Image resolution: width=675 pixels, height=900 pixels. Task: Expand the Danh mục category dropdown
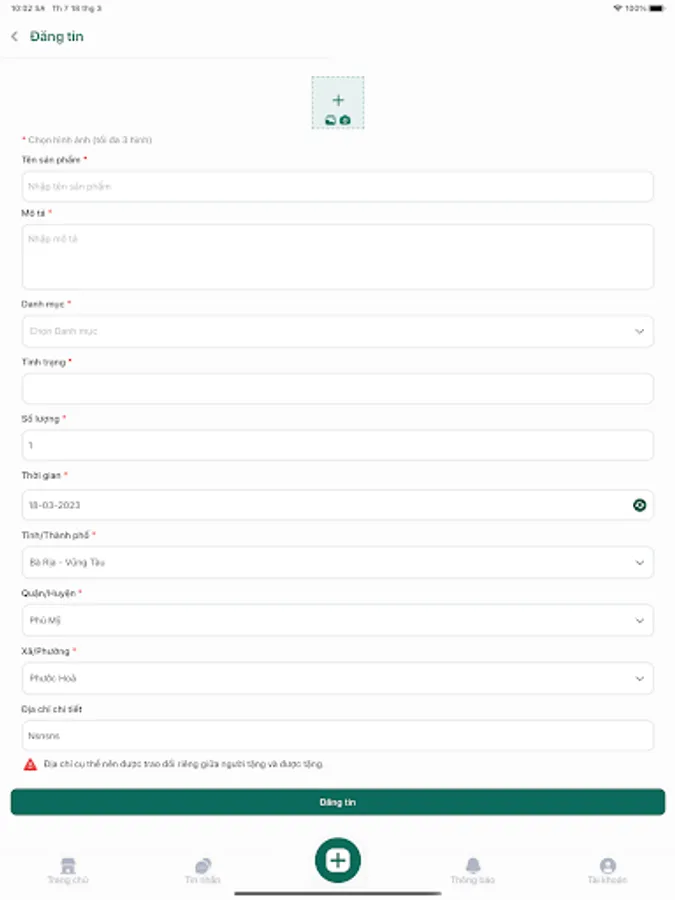(338, 331)
